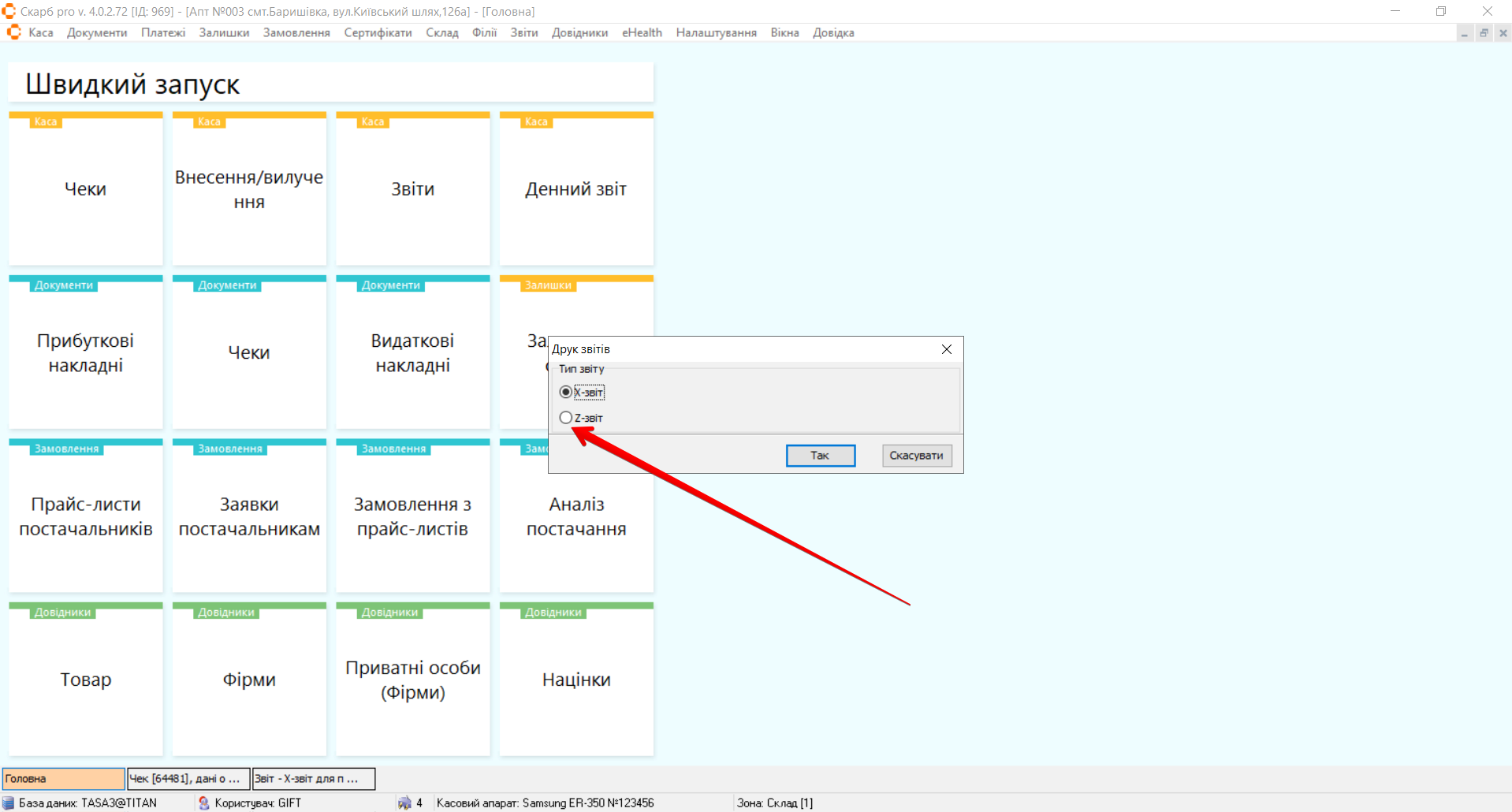Select the X-звіт radio option

(566, 392)
